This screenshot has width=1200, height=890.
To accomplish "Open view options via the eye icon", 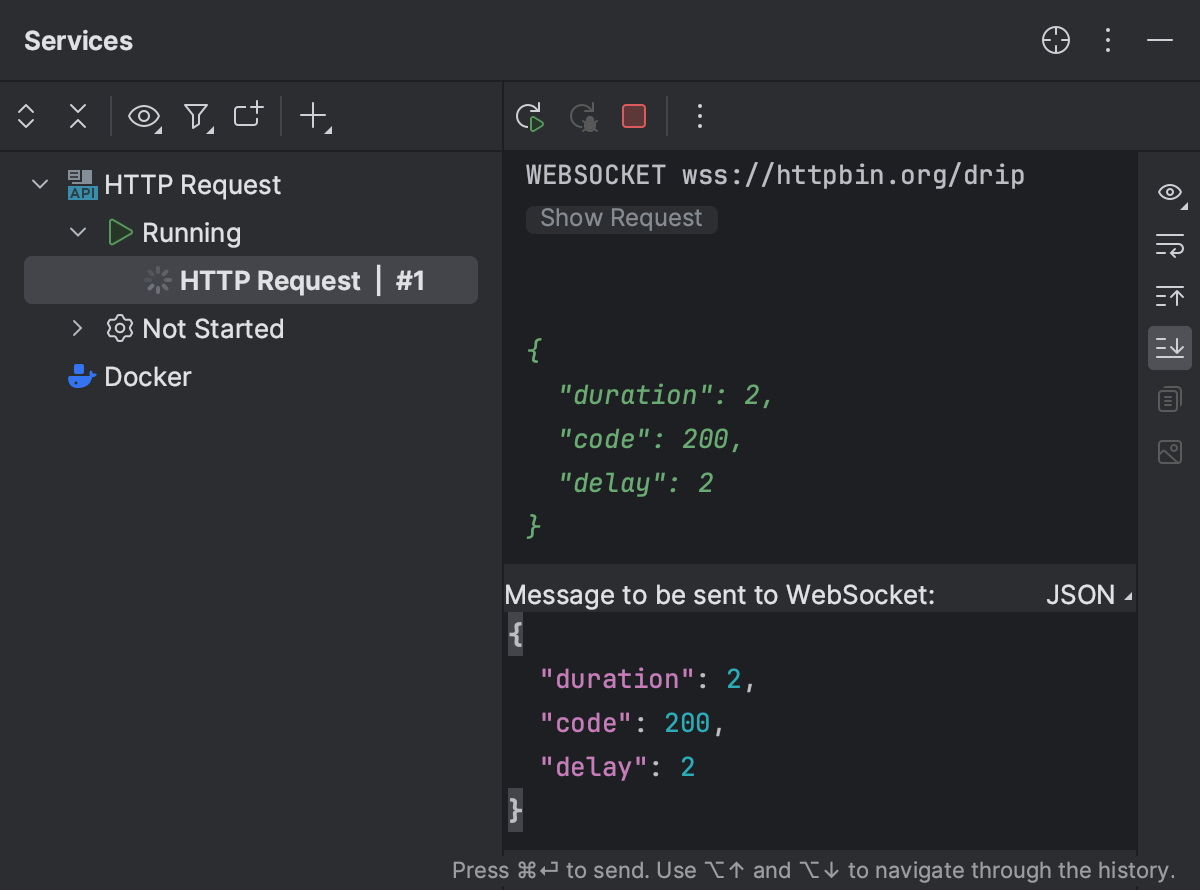I will tap(143, 116).
